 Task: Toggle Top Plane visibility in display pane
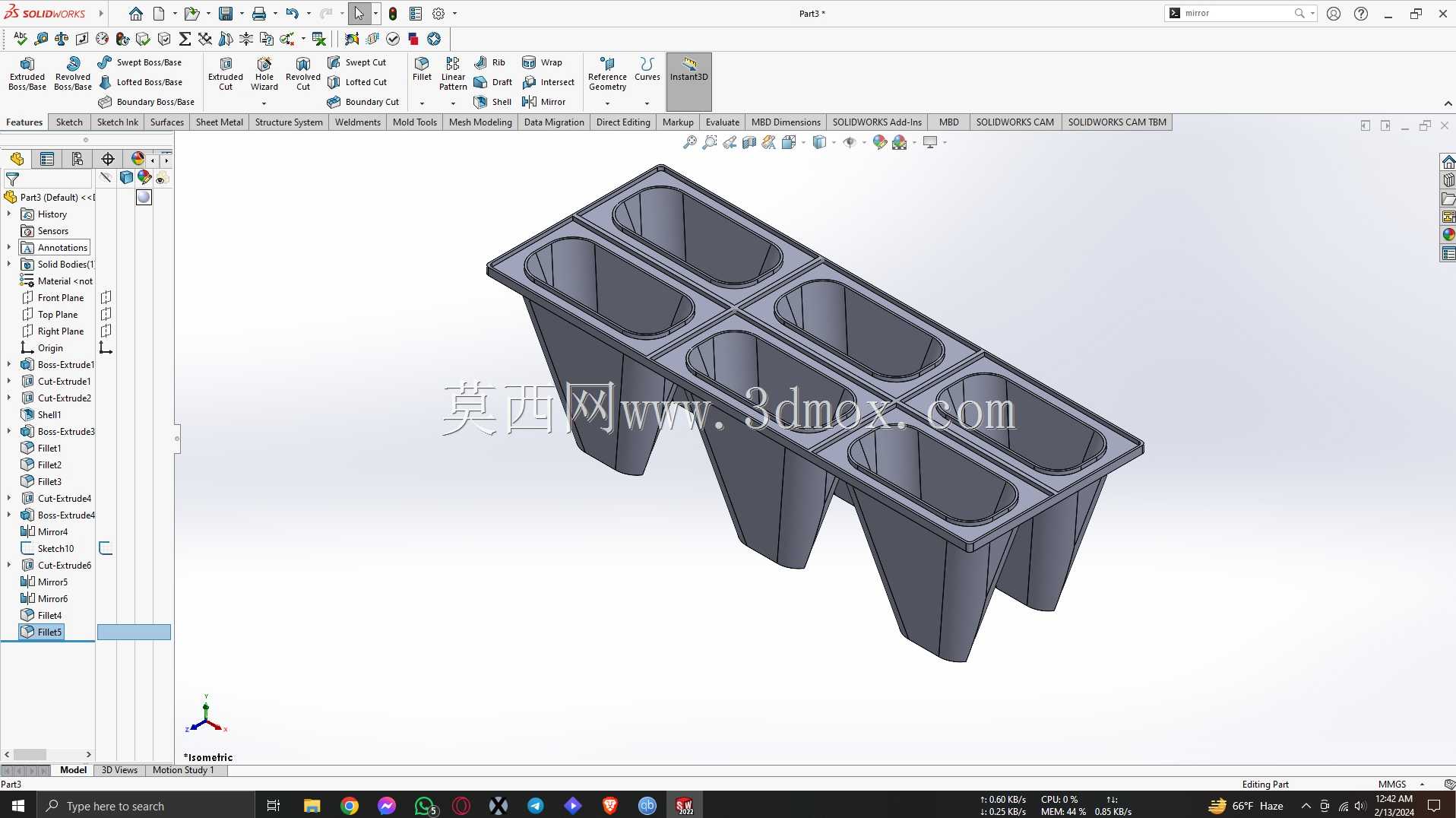(x=106, y=314)
